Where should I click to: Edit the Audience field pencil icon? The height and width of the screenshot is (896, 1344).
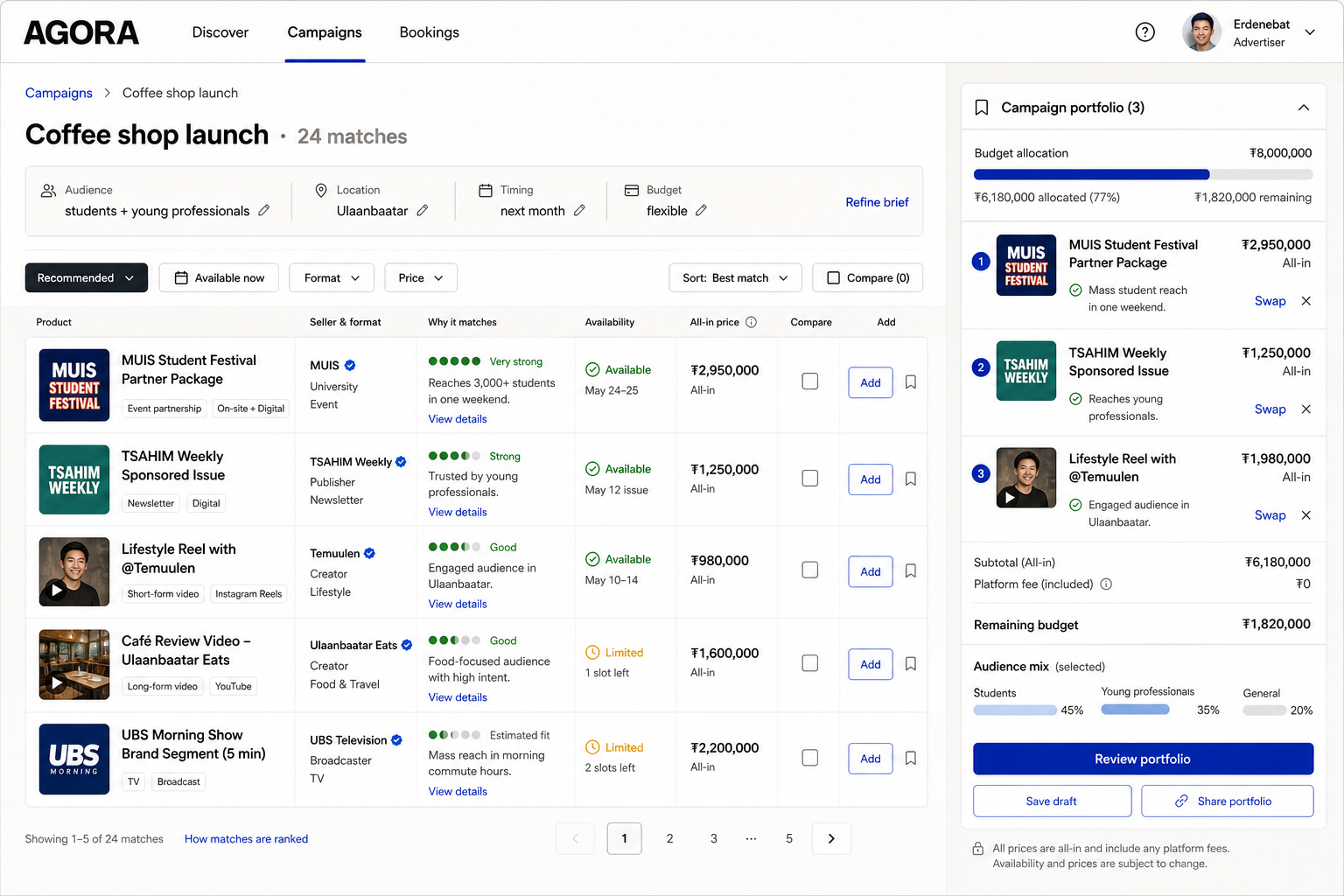(264, 211)
